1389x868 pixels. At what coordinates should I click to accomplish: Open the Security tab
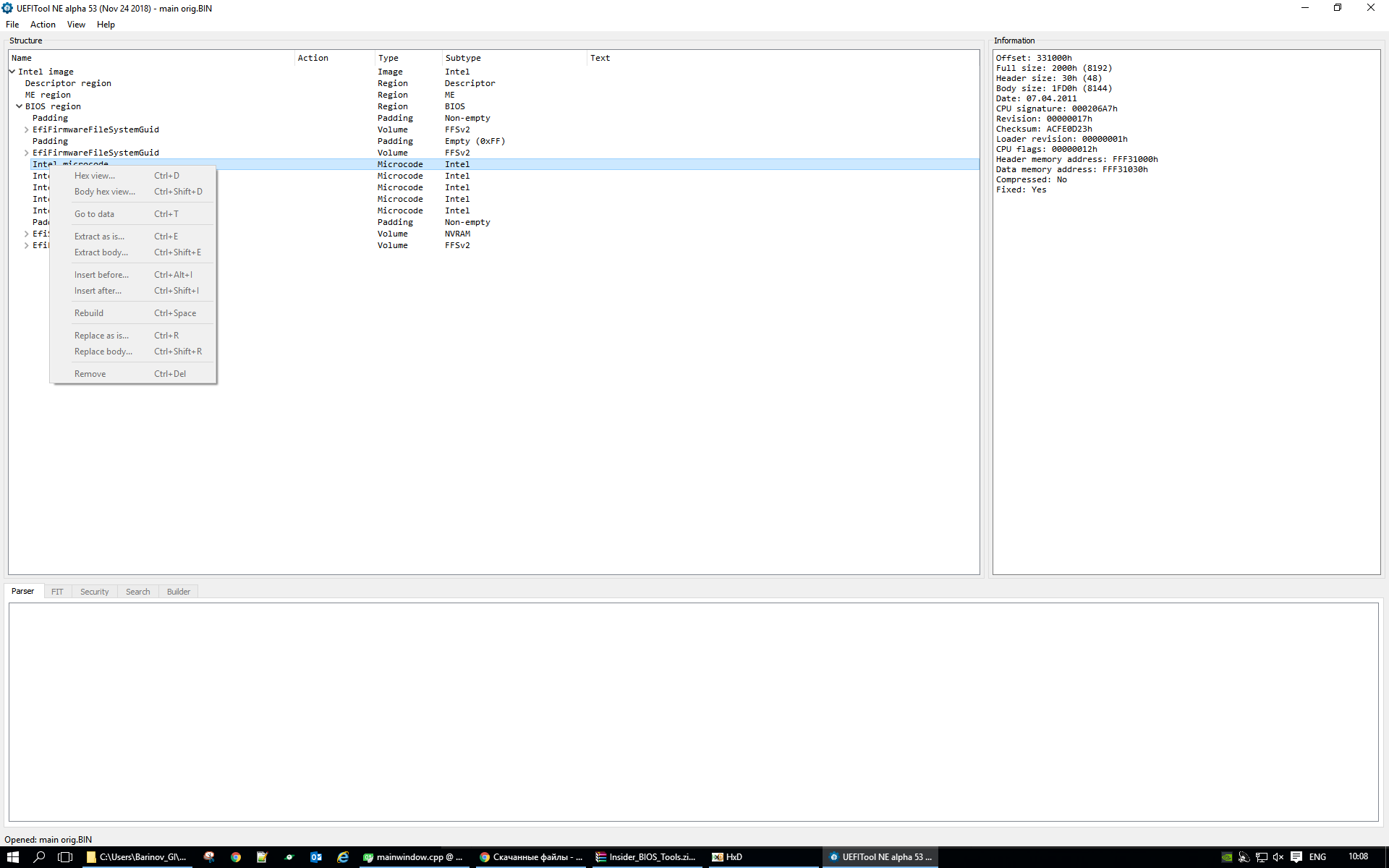94,592
